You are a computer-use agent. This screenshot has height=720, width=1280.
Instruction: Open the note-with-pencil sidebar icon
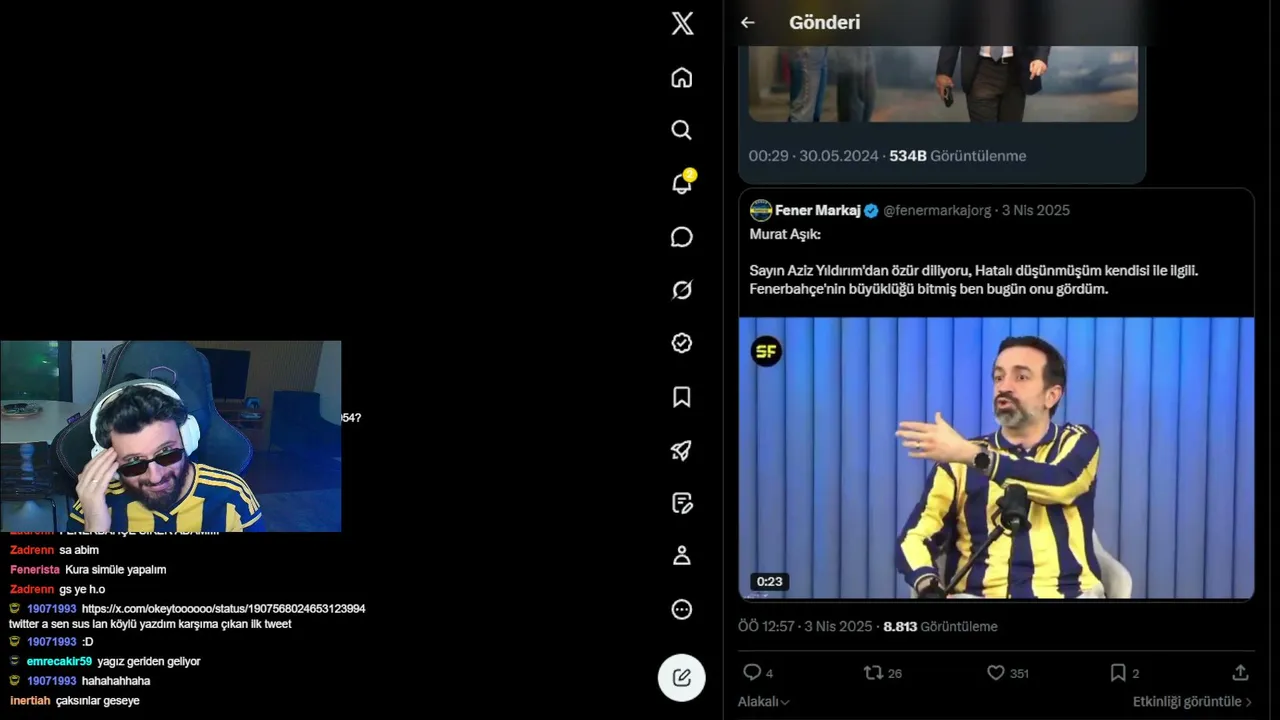click(x=682, y=503)
